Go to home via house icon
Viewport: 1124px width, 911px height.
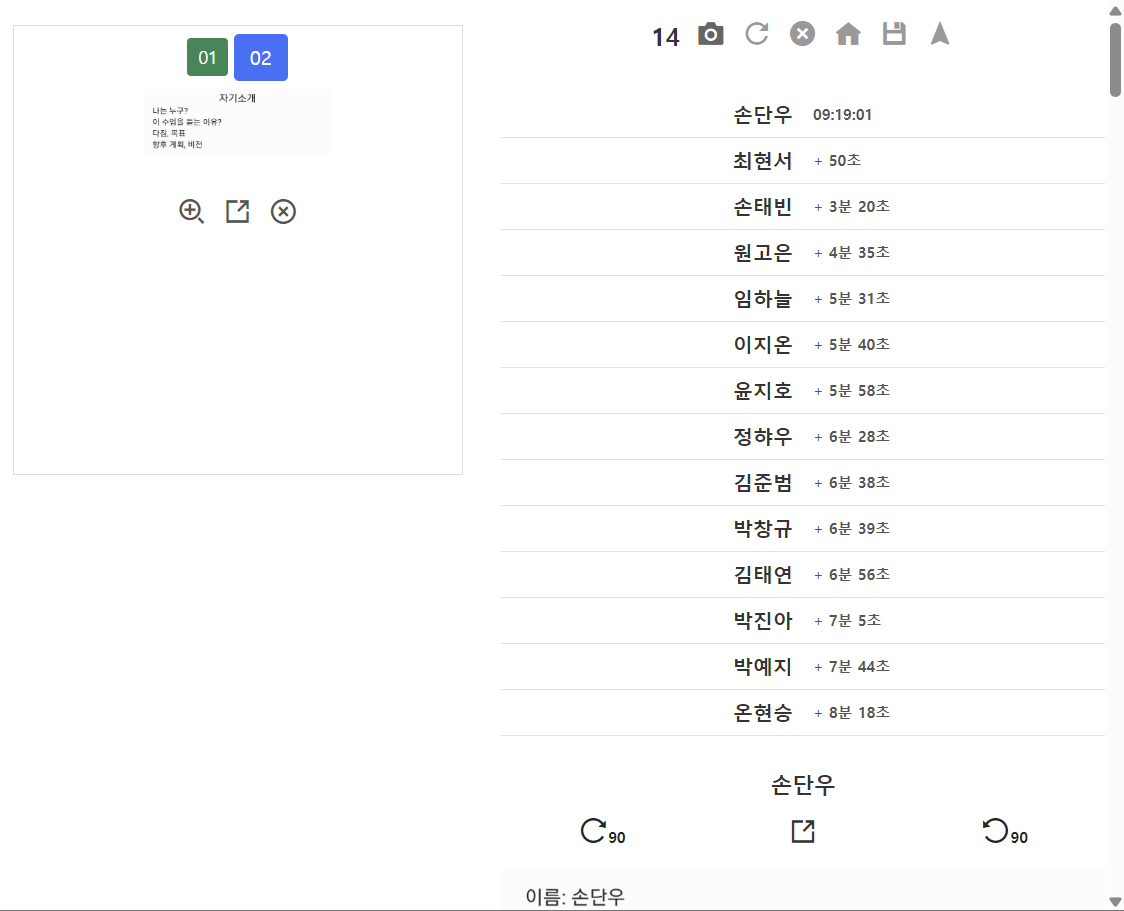coord(848,34)
